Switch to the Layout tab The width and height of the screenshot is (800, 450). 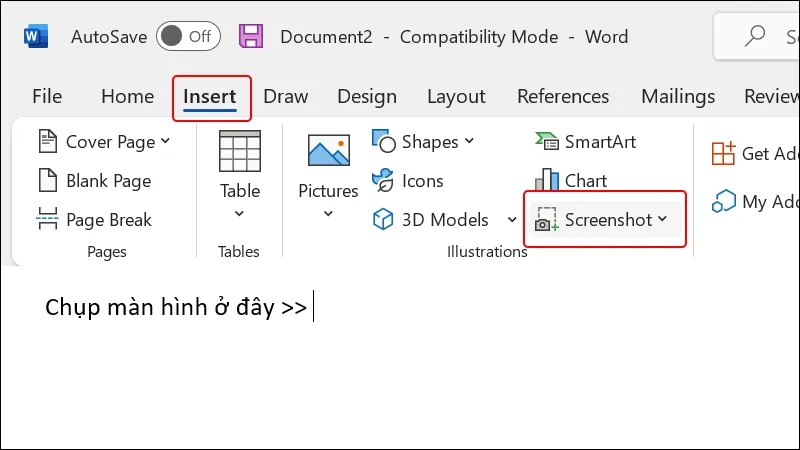[x=456, y=96]
